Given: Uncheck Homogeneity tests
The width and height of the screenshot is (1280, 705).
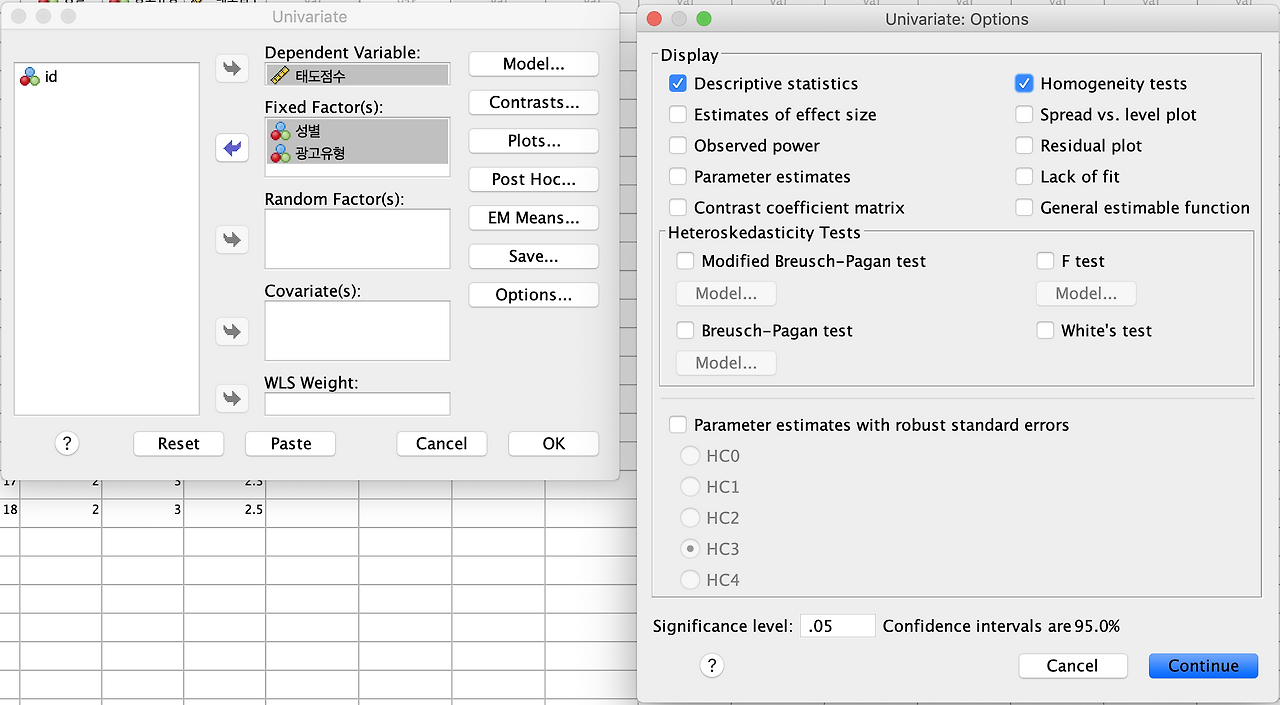Looking at the screenshot, I should (1024, 84).
